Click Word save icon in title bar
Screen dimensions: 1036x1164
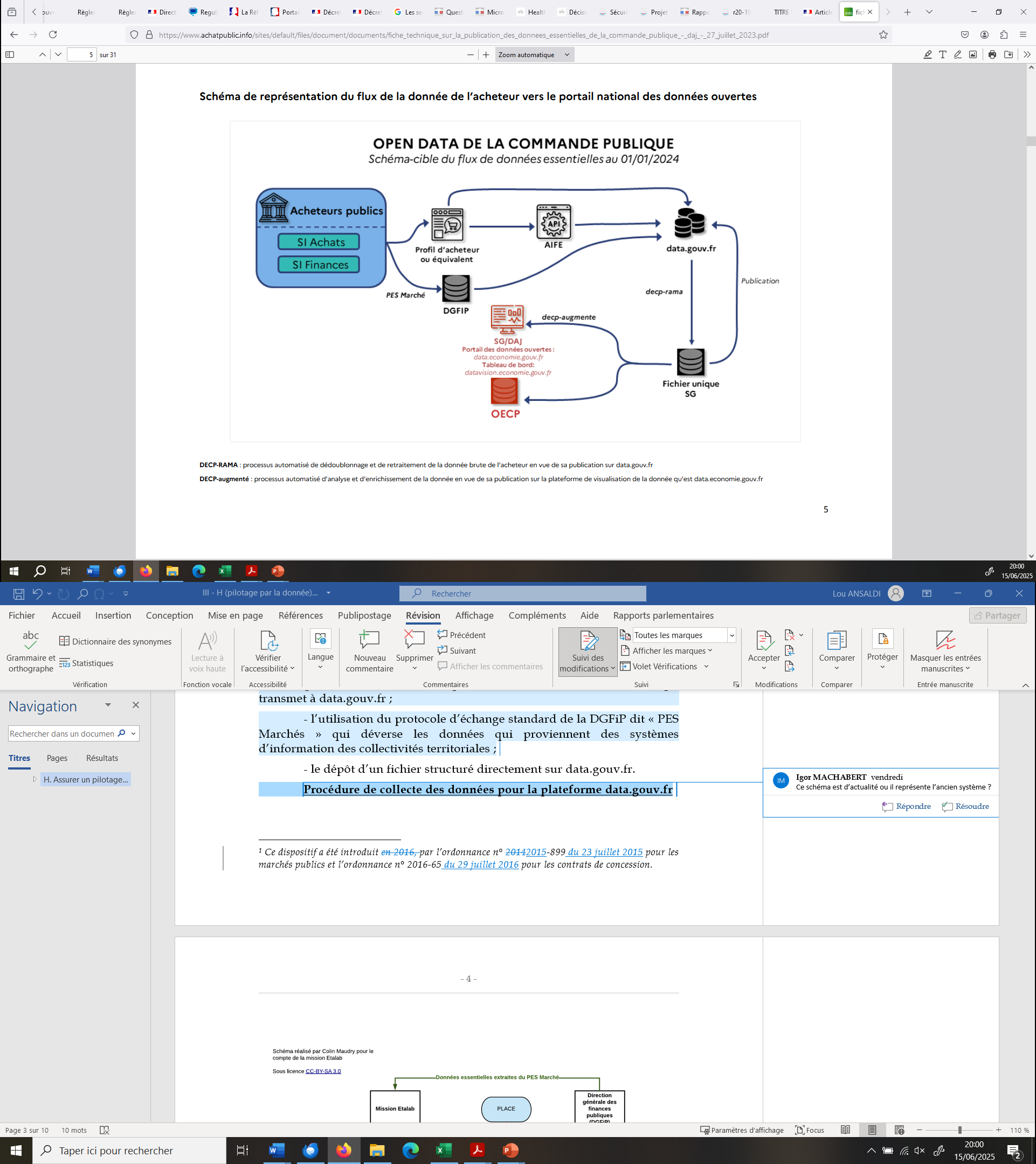coord(19,594)
